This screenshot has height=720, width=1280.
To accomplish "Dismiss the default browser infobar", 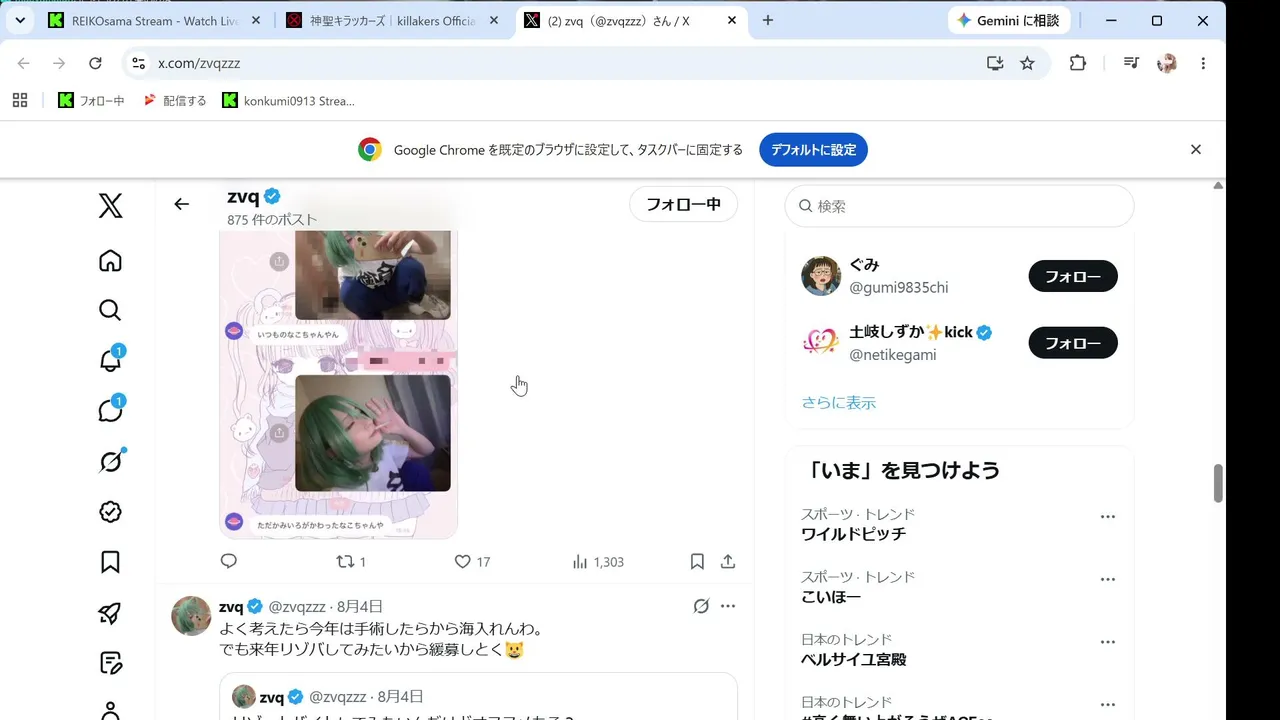I will pos(1195,149).
